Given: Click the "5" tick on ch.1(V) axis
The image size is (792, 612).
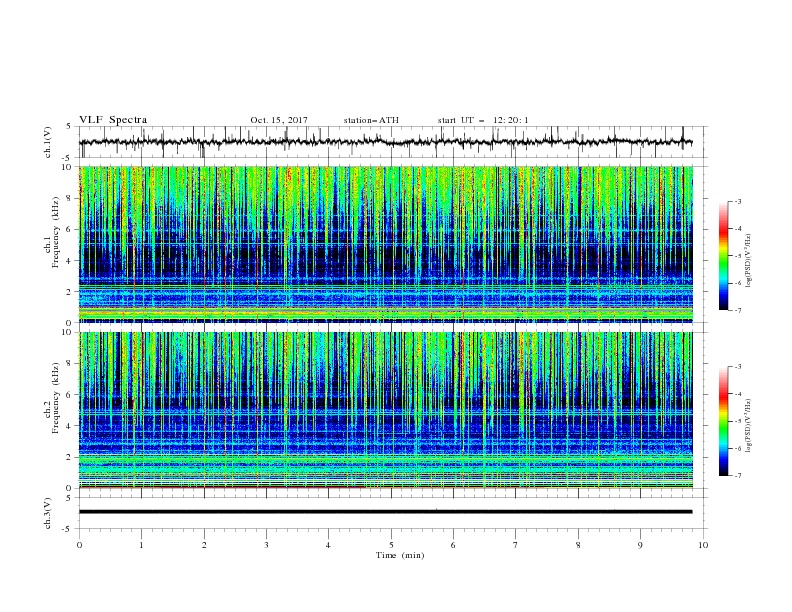Looking at the screenshot, I should (x=70, y=127).
